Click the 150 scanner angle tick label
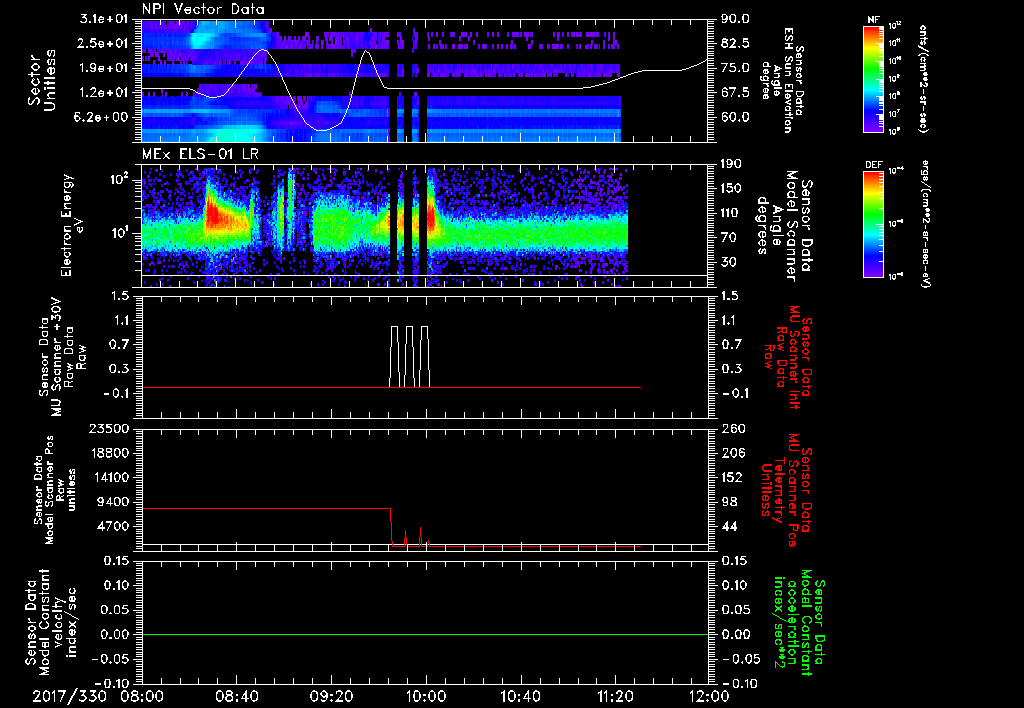Viewport: 1024px width, 708px height. click(x=731, y=189)
